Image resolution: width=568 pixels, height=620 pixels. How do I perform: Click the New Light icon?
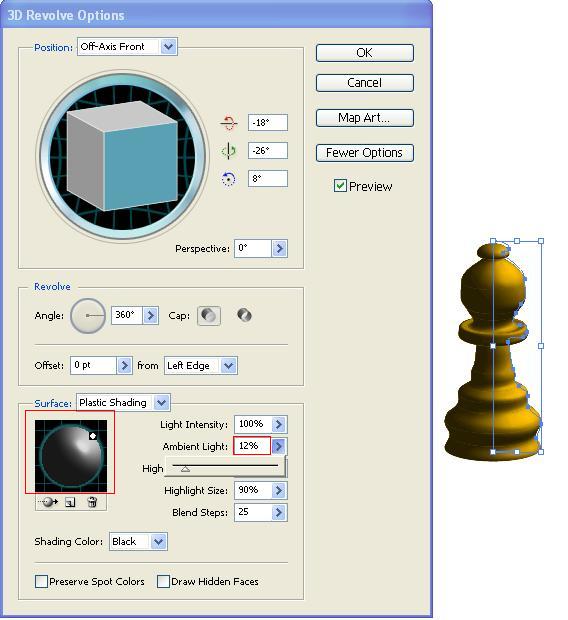tap(70, 502)
